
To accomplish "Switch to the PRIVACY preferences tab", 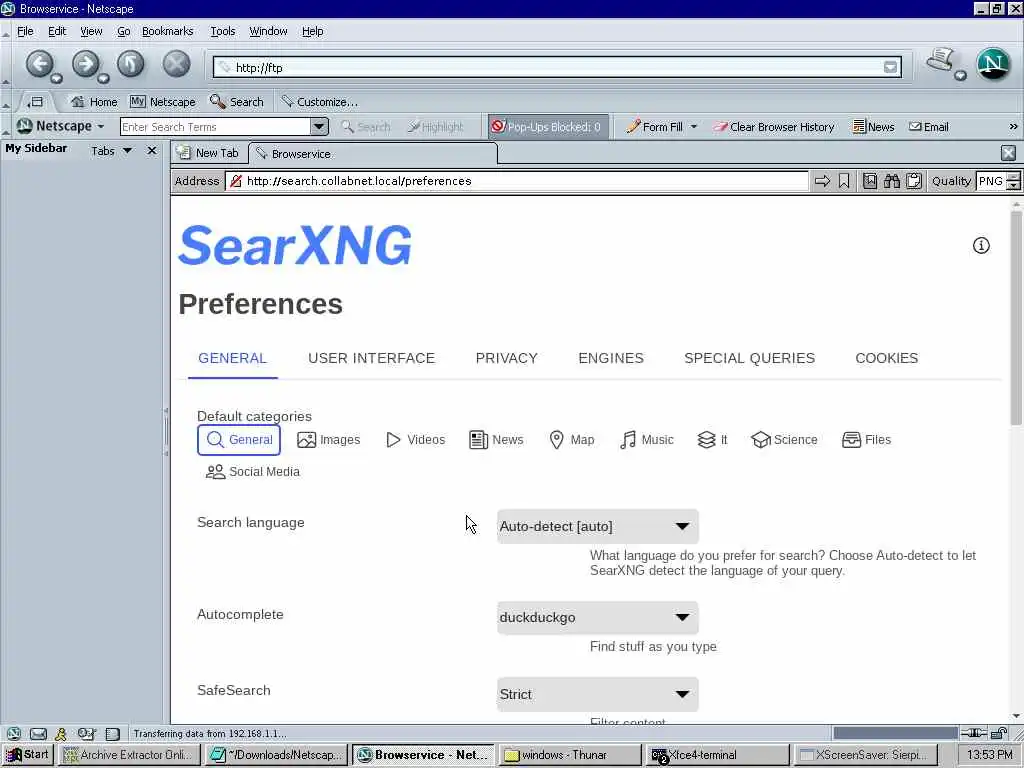I will click(507, 358).
